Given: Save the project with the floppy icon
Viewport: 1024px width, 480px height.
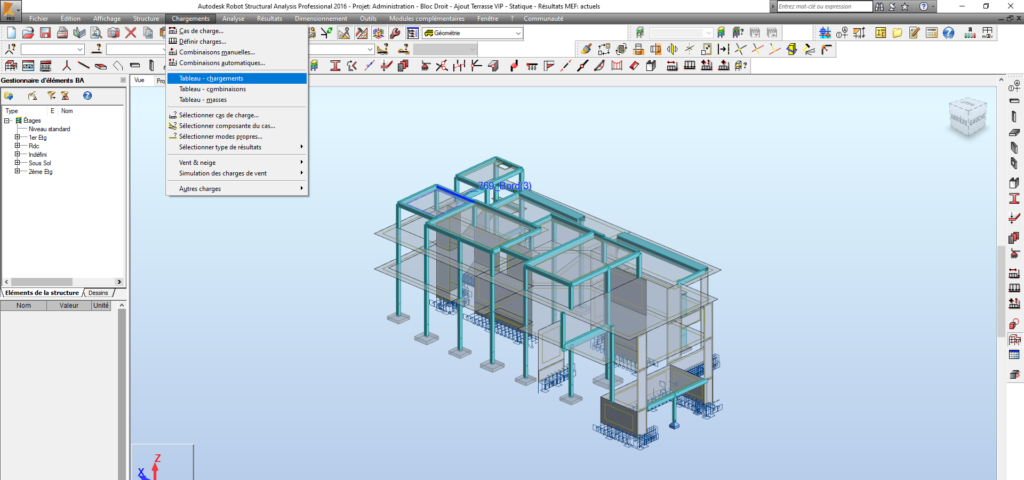Looking at the screenshot, I should click(45, 33).
